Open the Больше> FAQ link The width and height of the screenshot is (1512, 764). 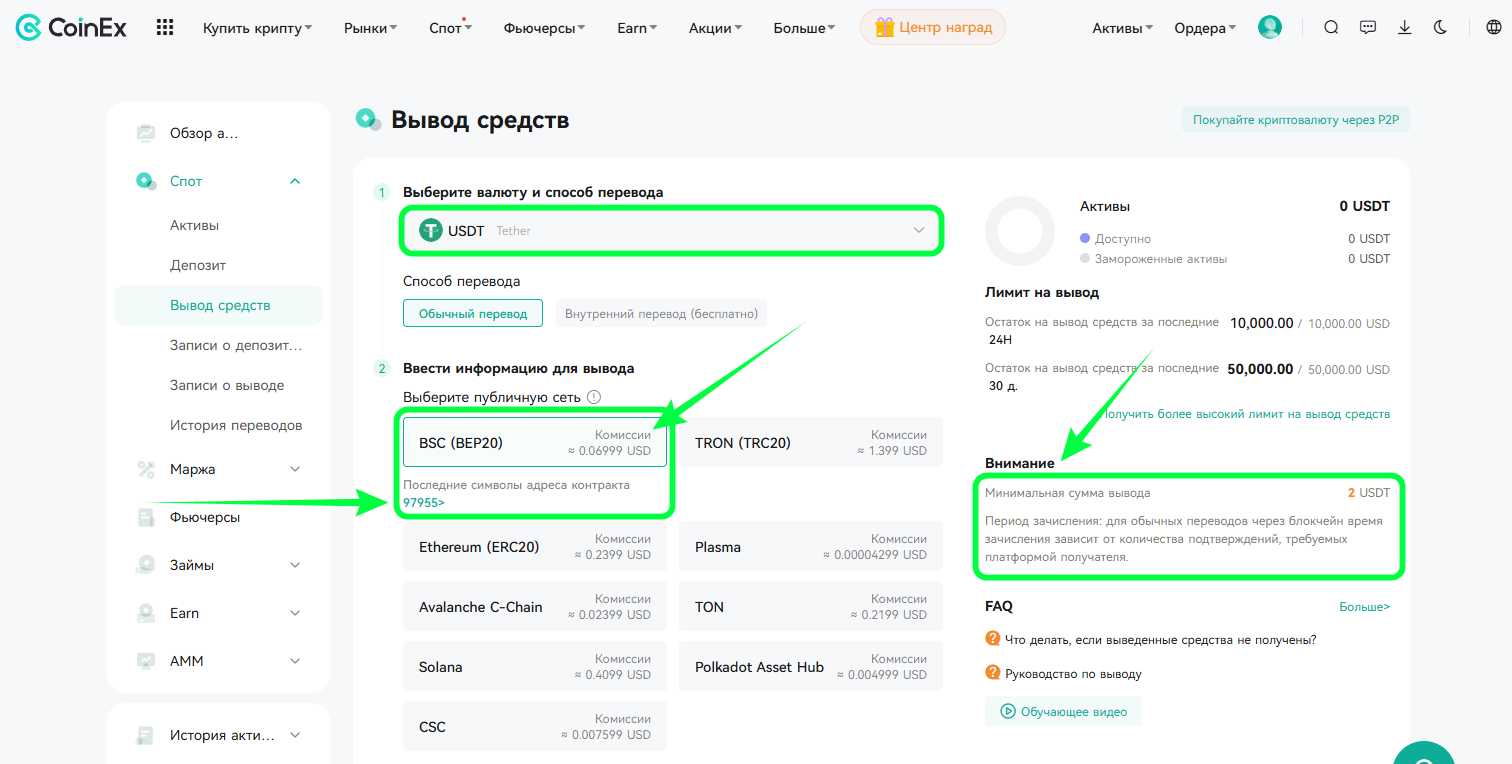[1365, 606]
